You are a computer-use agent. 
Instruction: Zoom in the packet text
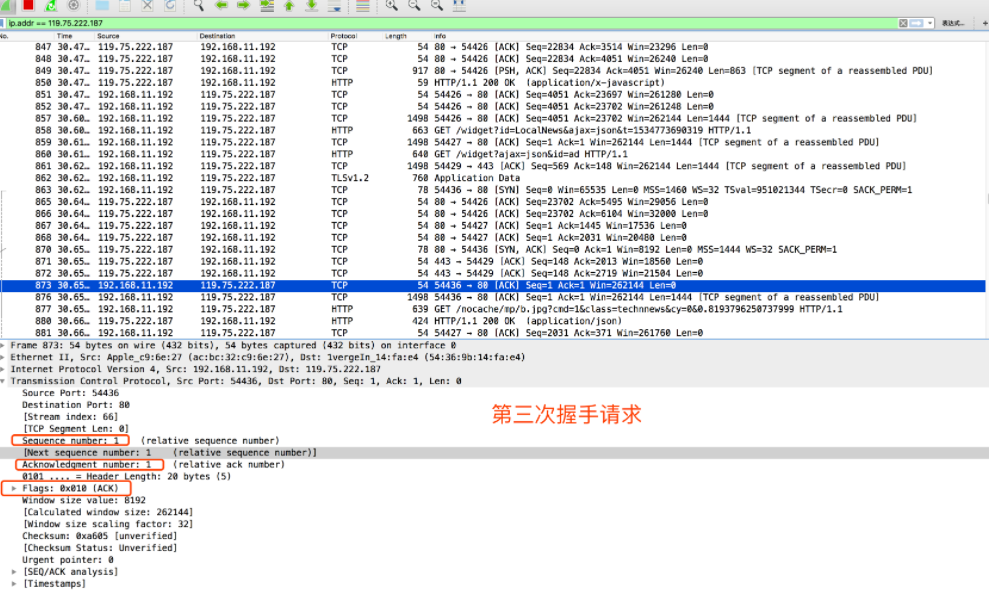coord(391,5)
